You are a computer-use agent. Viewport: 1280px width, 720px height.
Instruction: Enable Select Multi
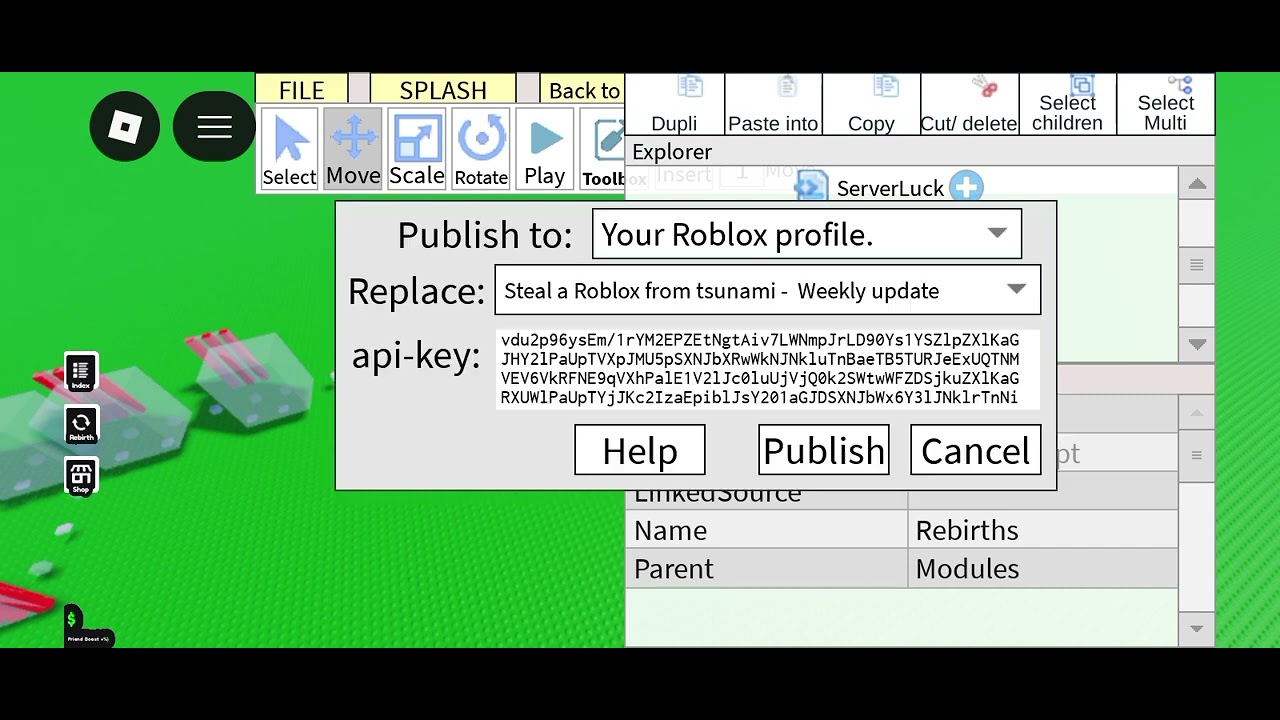(x=1165, y=105)
